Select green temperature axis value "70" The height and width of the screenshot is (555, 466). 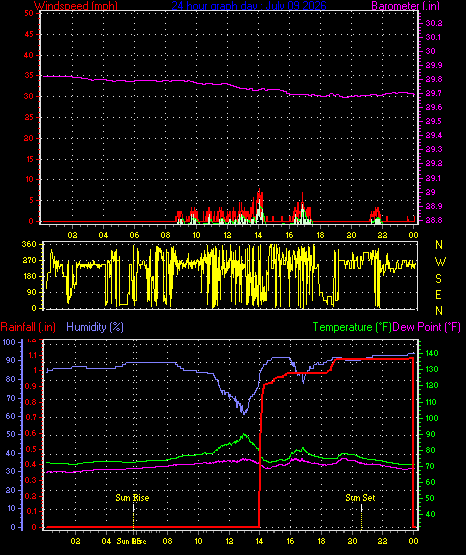430,467
